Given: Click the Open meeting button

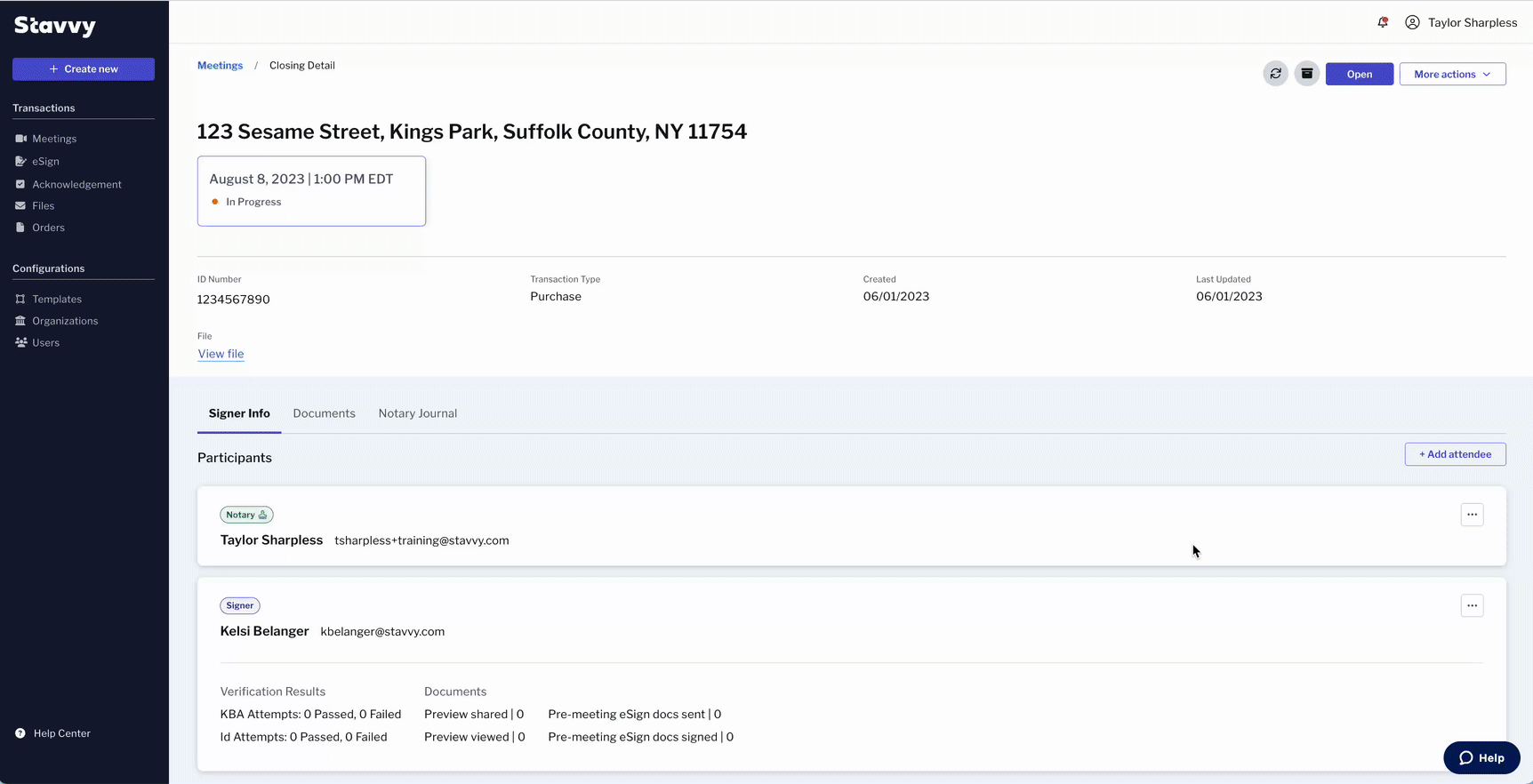Looking at the screenshot, I should pos(1359,74).
